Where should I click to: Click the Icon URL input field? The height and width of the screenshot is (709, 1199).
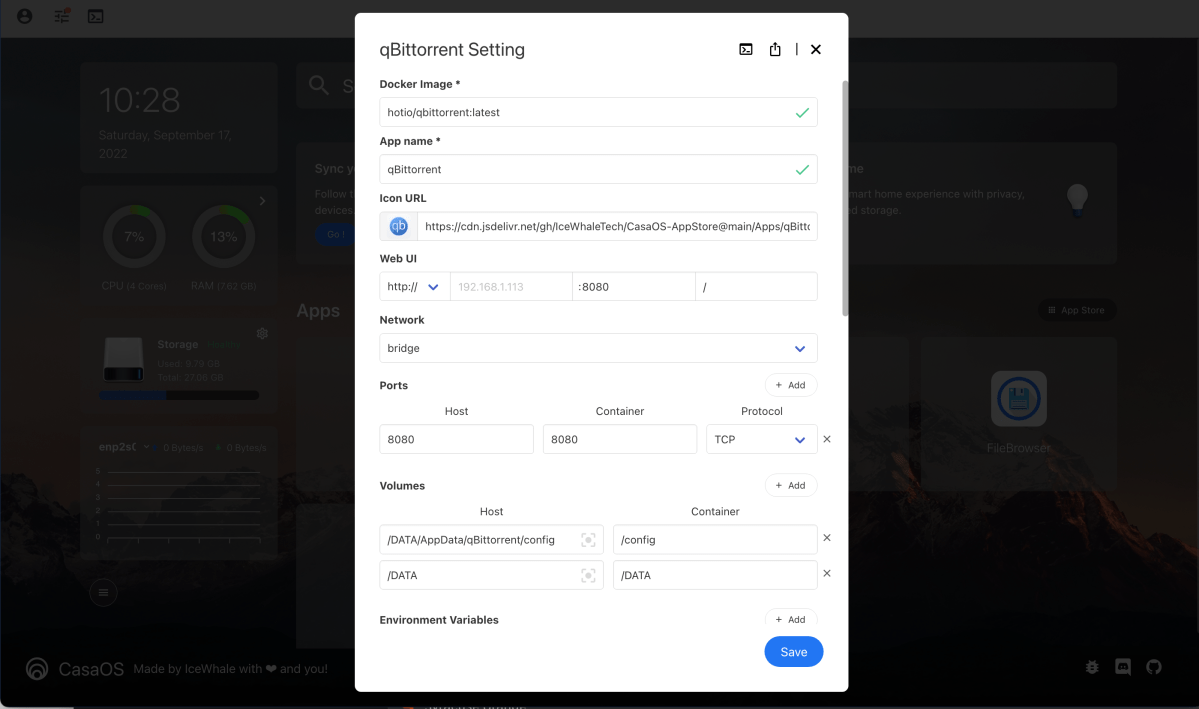(x=617, y=226)
